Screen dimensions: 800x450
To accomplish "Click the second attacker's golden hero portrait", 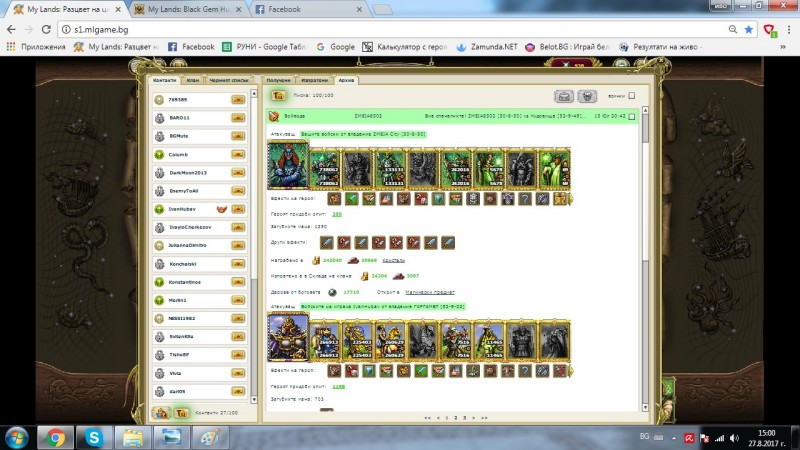I will 288,339.
